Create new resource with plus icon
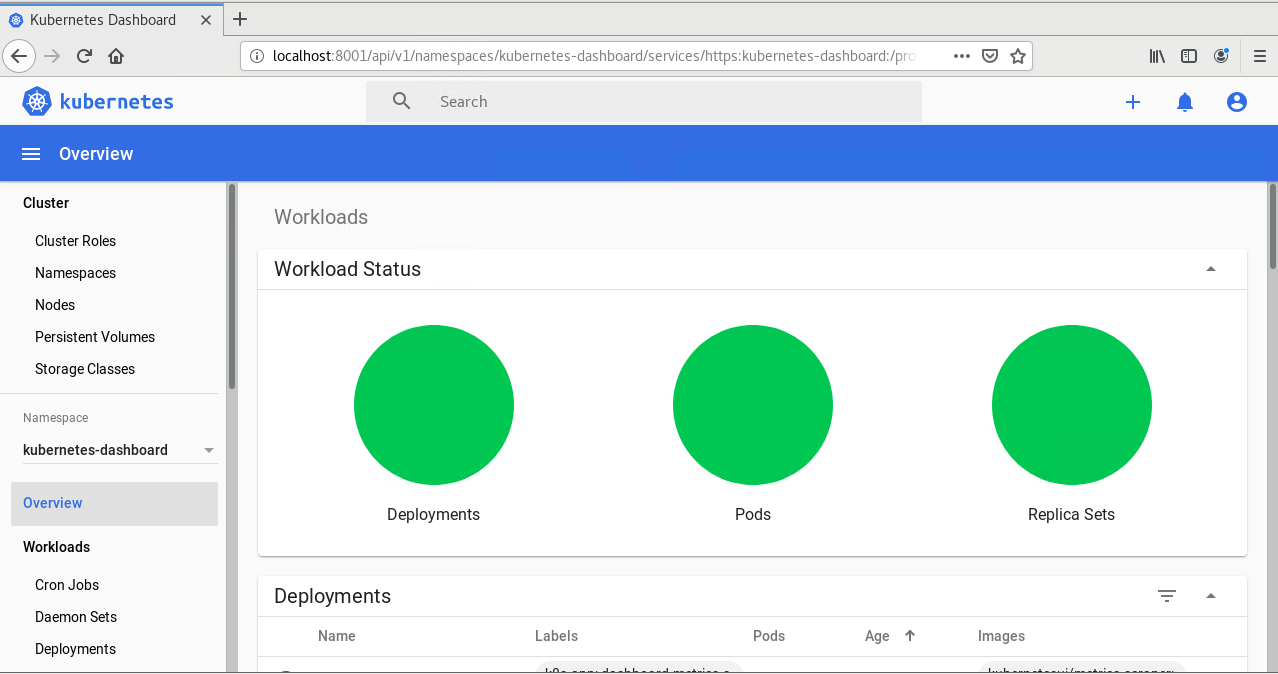 [1133, 102]
